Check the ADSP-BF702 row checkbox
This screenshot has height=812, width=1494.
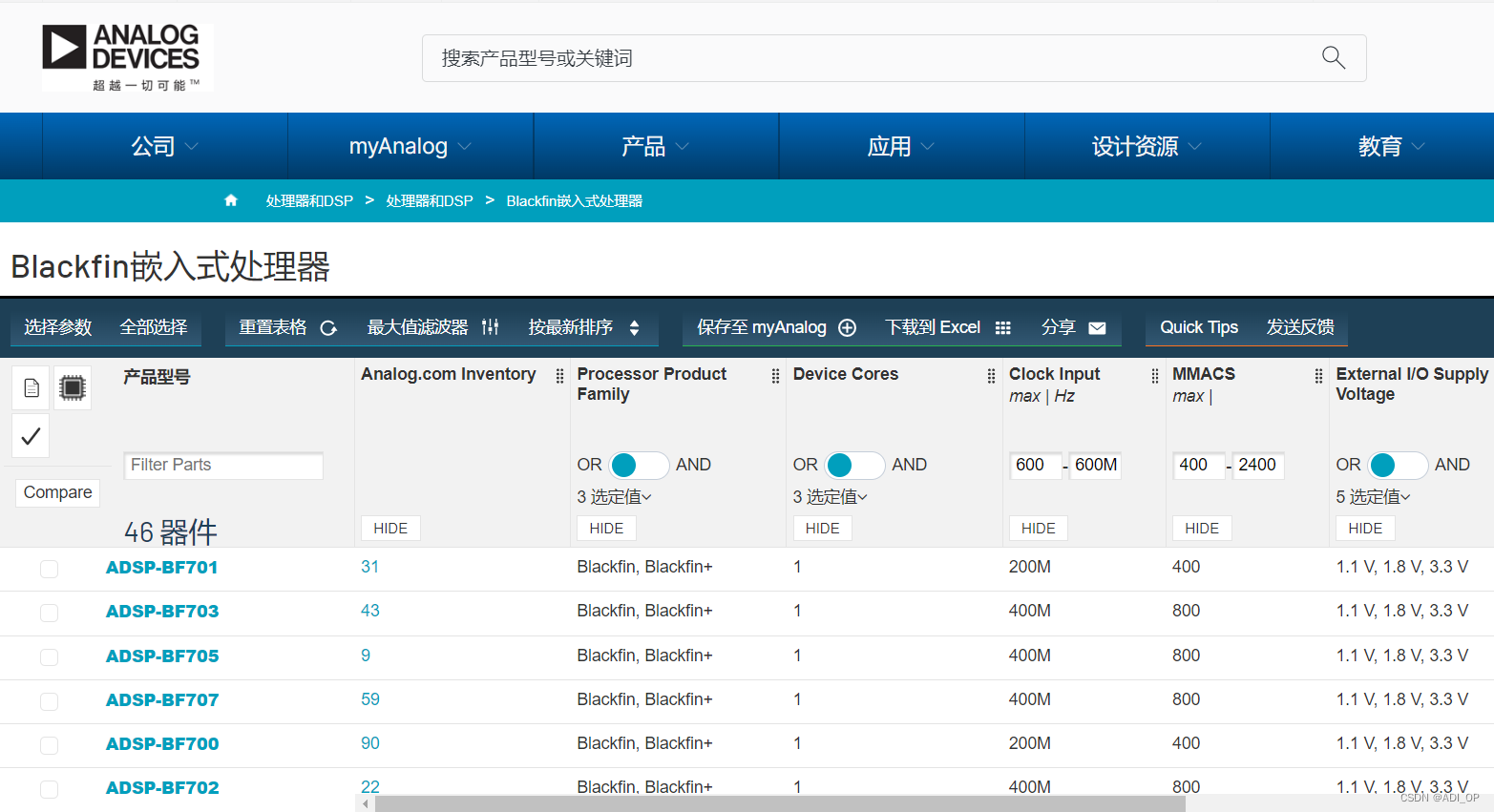point(49,789)
